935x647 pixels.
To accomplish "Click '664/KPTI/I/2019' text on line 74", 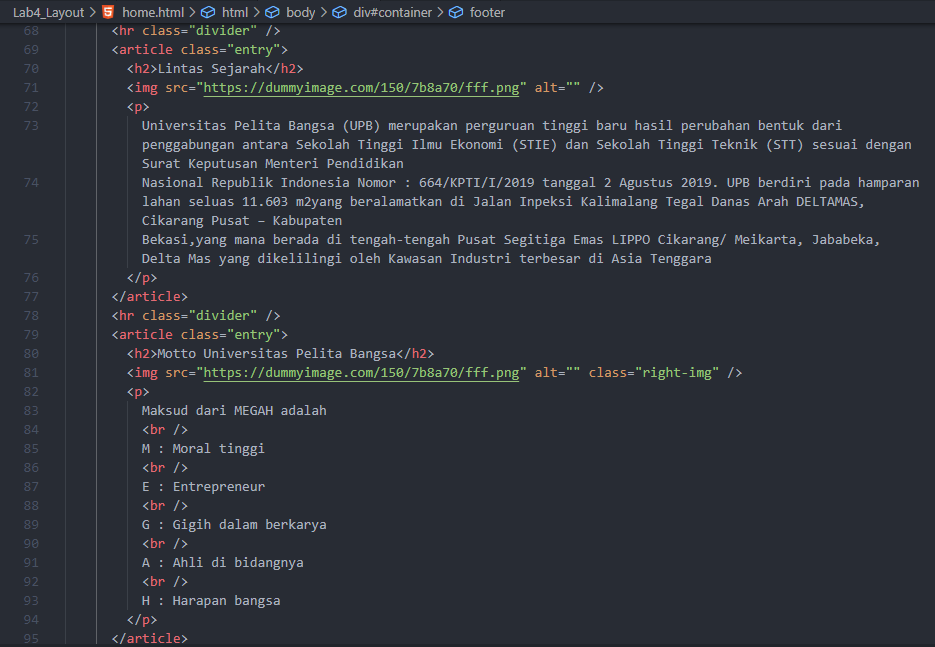I will click(476, 182).
